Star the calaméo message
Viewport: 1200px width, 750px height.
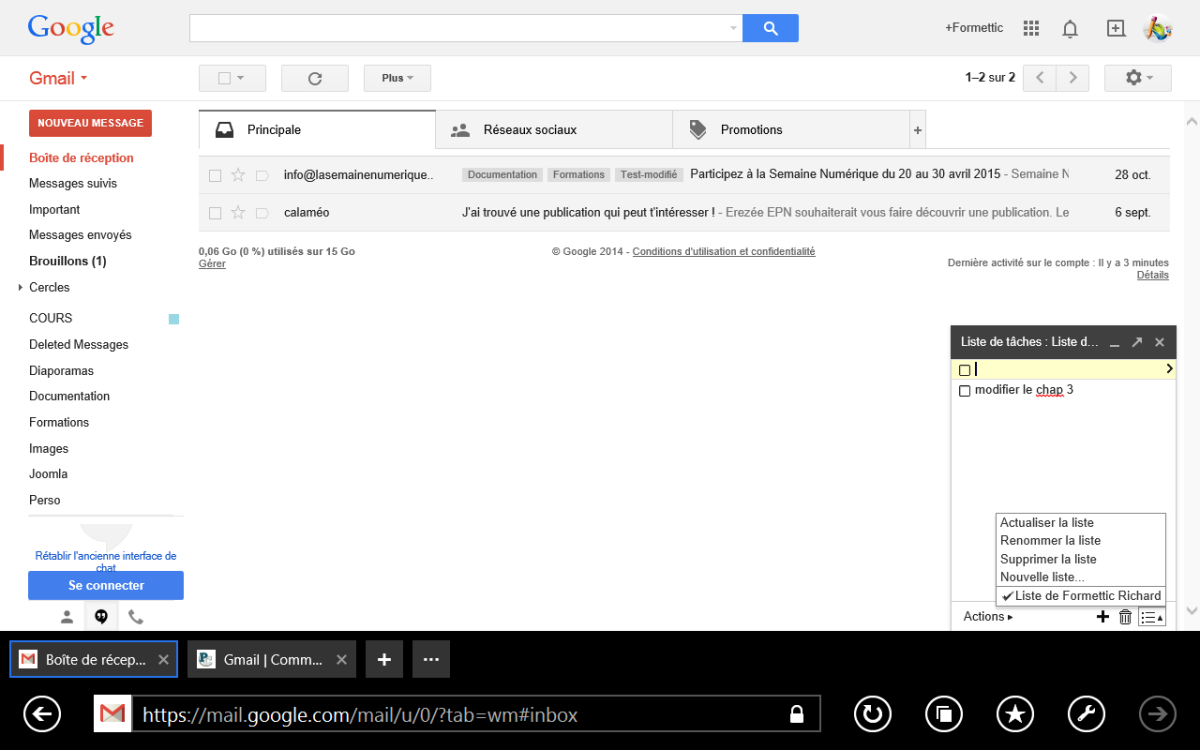(238, 212)
